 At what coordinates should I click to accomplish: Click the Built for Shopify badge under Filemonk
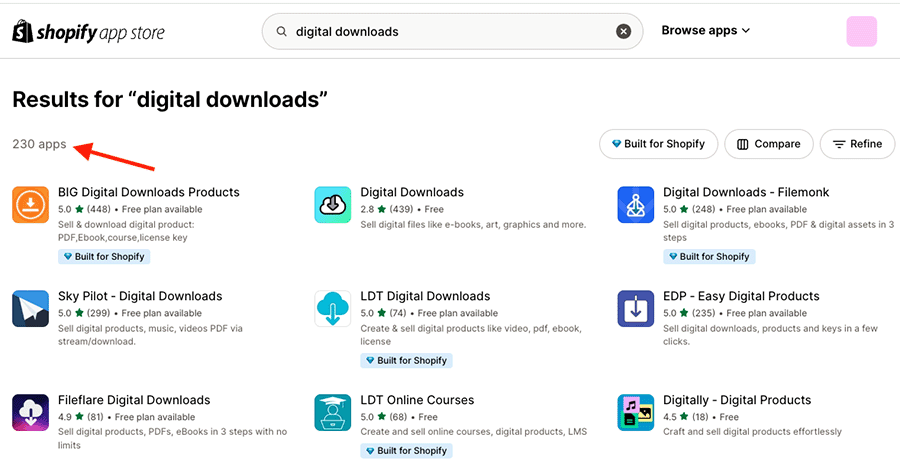coord(708,257)
